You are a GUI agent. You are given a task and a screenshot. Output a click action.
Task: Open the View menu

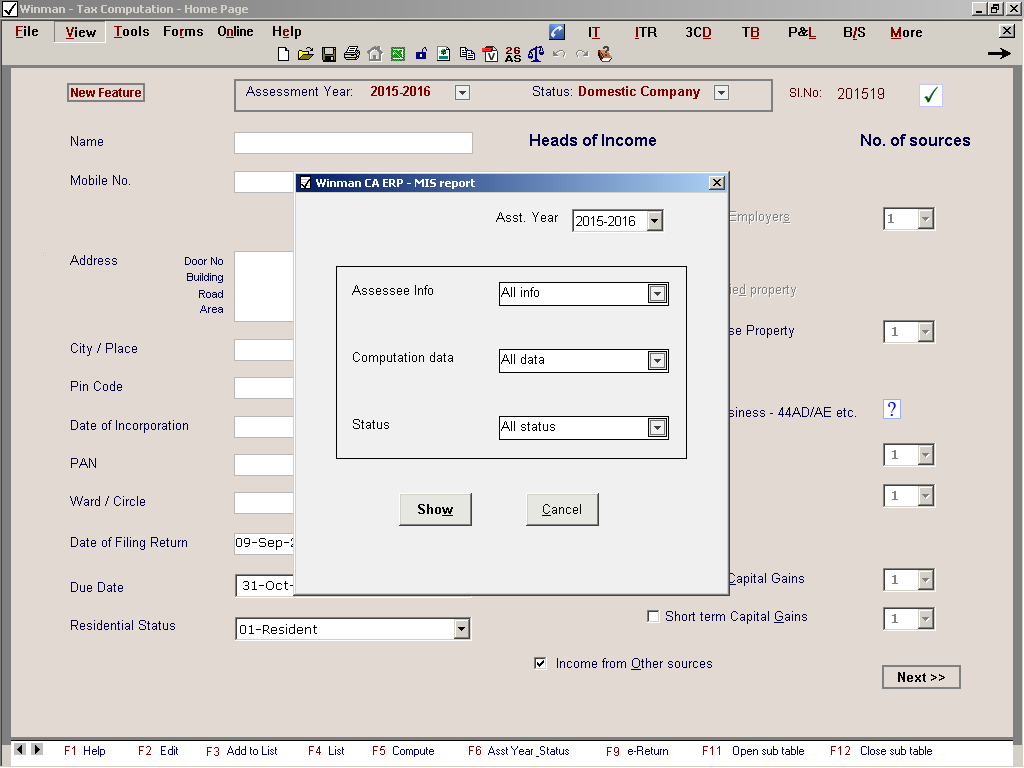(x=80, y=33)
